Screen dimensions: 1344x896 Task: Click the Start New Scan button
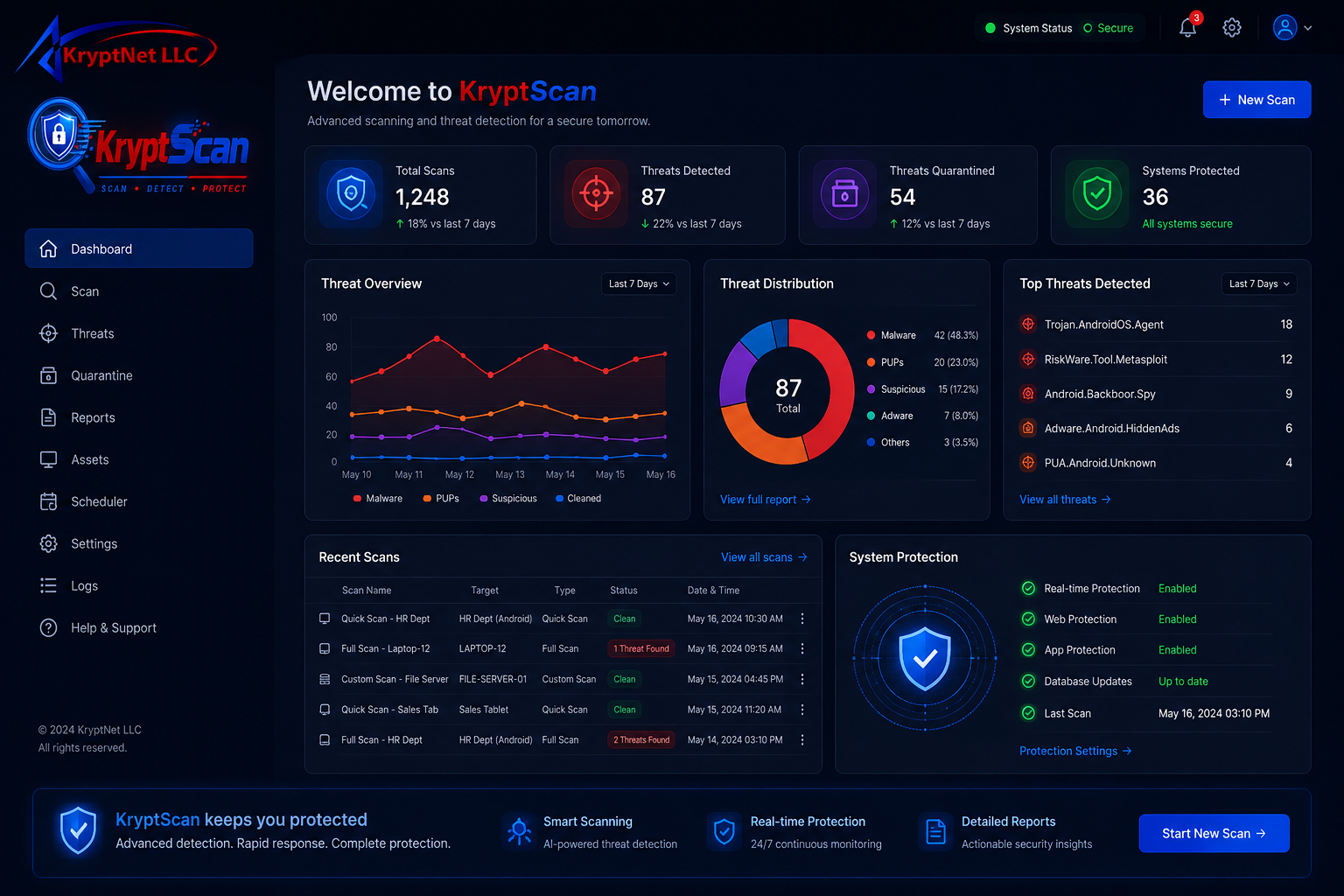tap(1214, 833)
